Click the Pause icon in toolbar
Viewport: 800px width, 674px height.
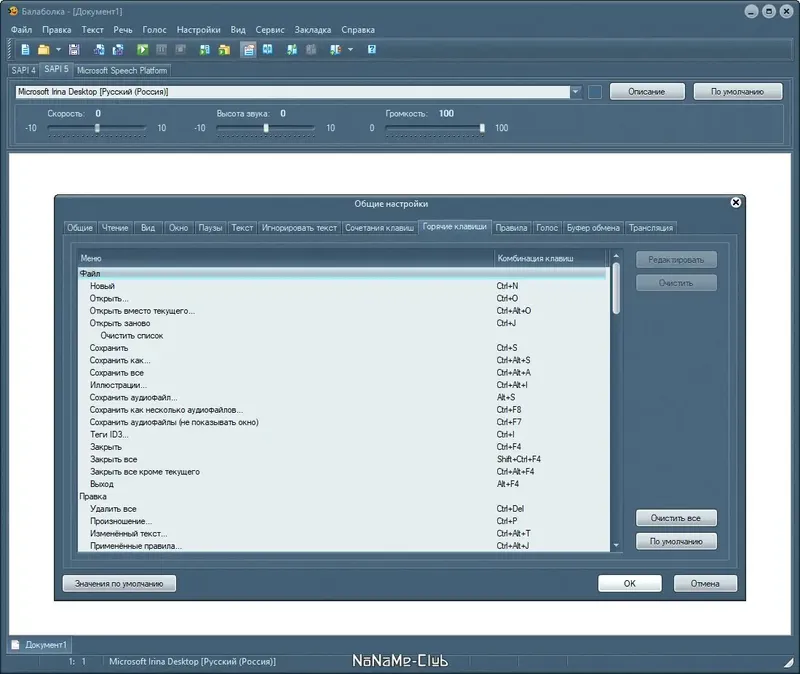[x=161, y=49]
